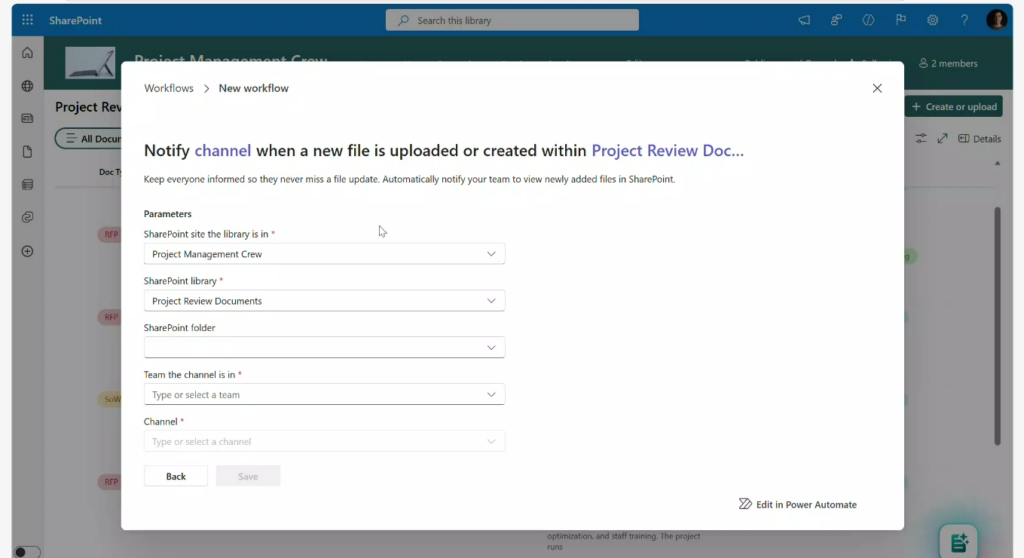Click the filter sliders icon near Details
Viewport: 1024px width, 558px height.
921,139
